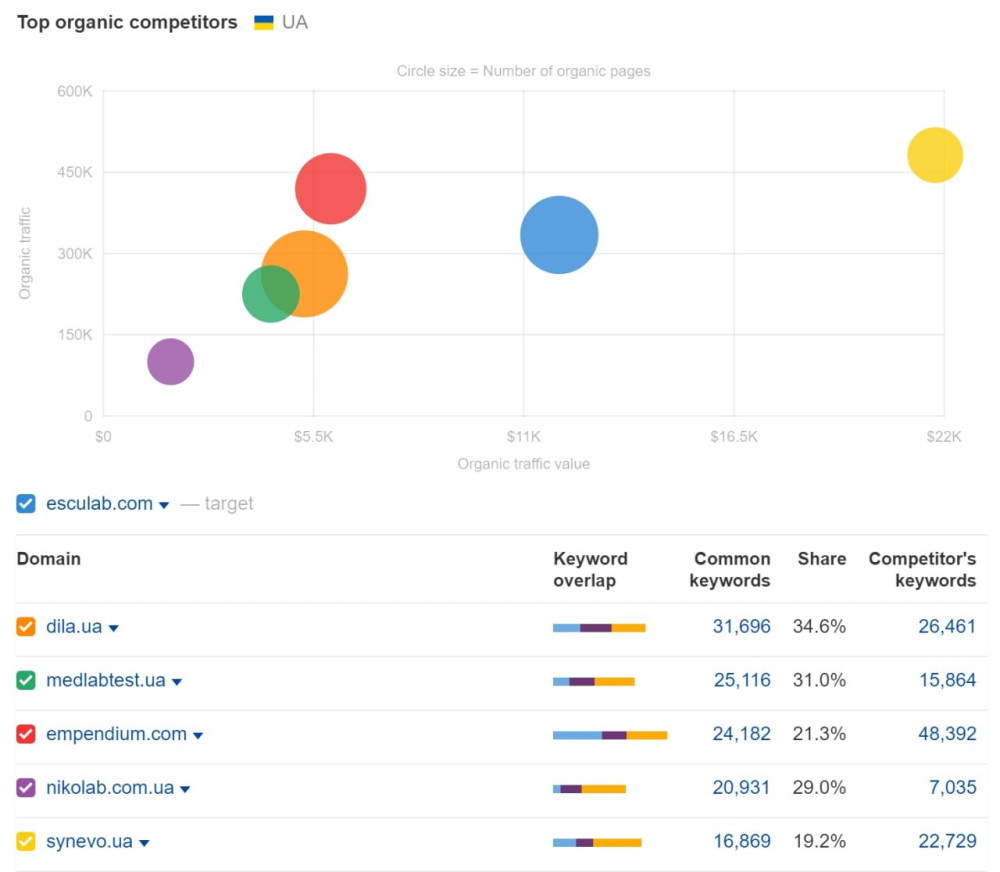Open common keywords count 25,116
The width and height of the screenshot is (1000, 872).
pyautogui.click(x=742, y=680)
